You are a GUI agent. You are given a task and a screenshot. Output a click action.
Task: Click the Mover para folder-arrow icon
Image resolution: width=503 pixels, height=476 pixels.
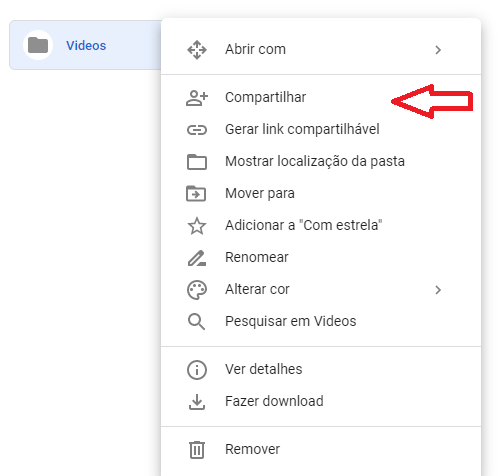tap(196, 194)
